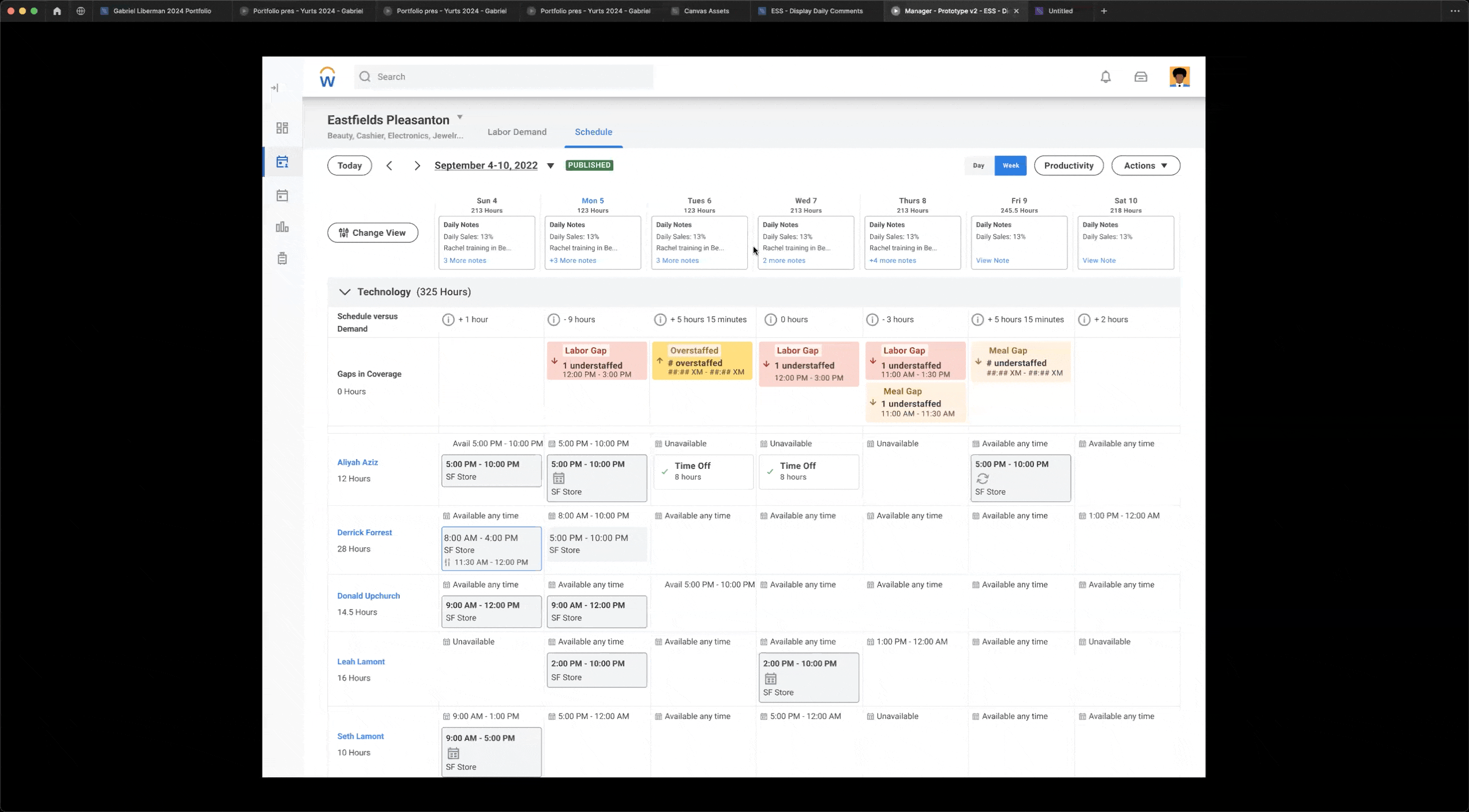The width and height of the screenshot is (1469, 812).
Task: Switch to ESS - Display Daily Comments tab
Action: (x=816, y=11)
